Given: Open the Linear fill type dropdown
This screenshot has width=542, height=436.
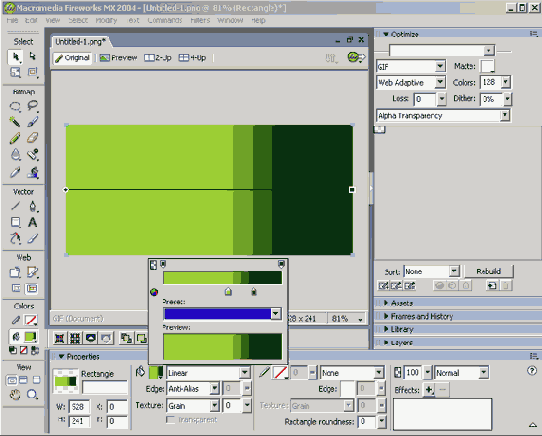Looking at the screenshot, I should click(x=208, y=373).
